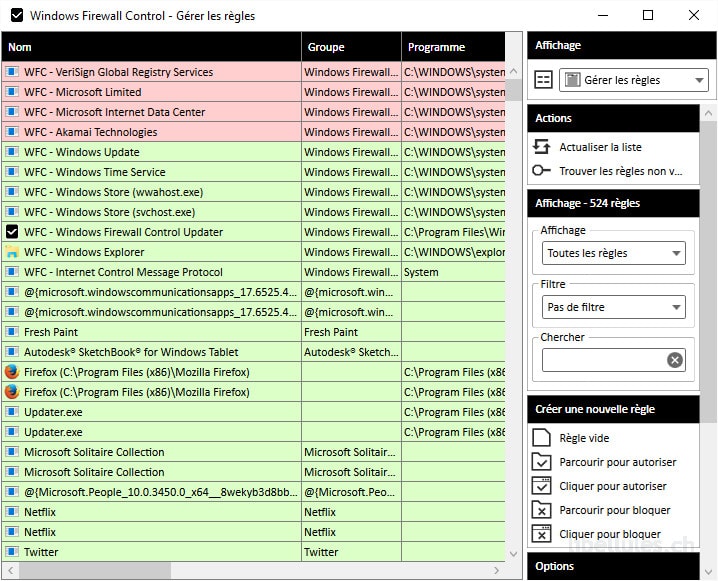Image resolution: width=718 pixels, height=581 pixels.
Task: Select WFC - Windows Time Service row
Action: (254, 172)
